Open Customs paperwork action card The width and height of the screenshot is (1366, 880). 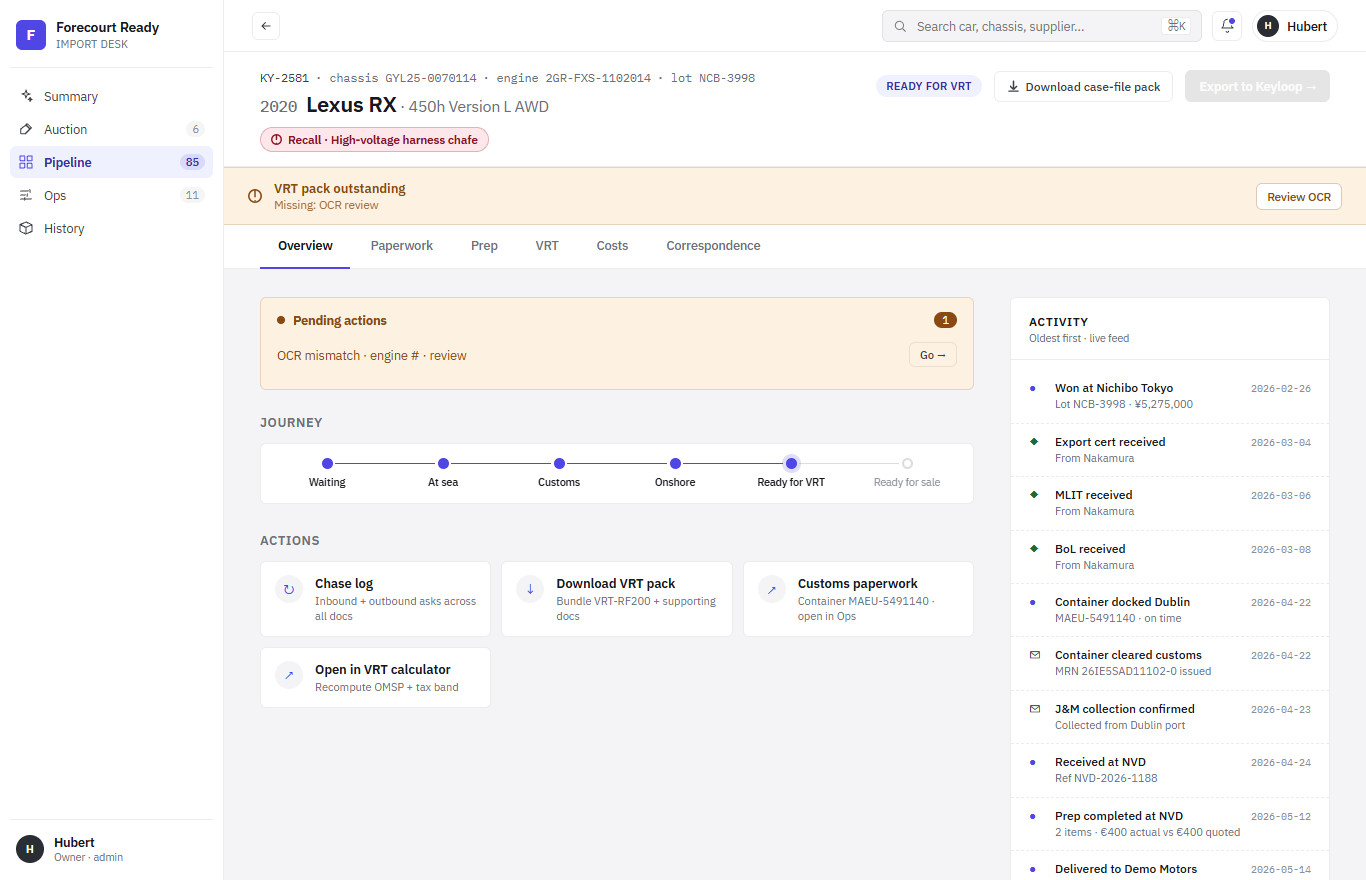tap(858, 599)
